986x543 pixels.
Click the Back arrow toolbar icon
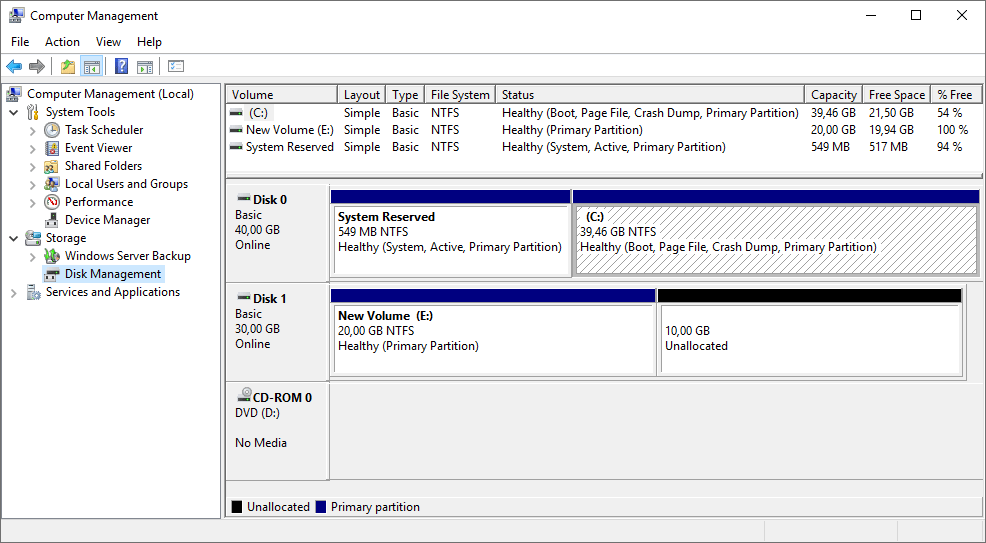14,66
